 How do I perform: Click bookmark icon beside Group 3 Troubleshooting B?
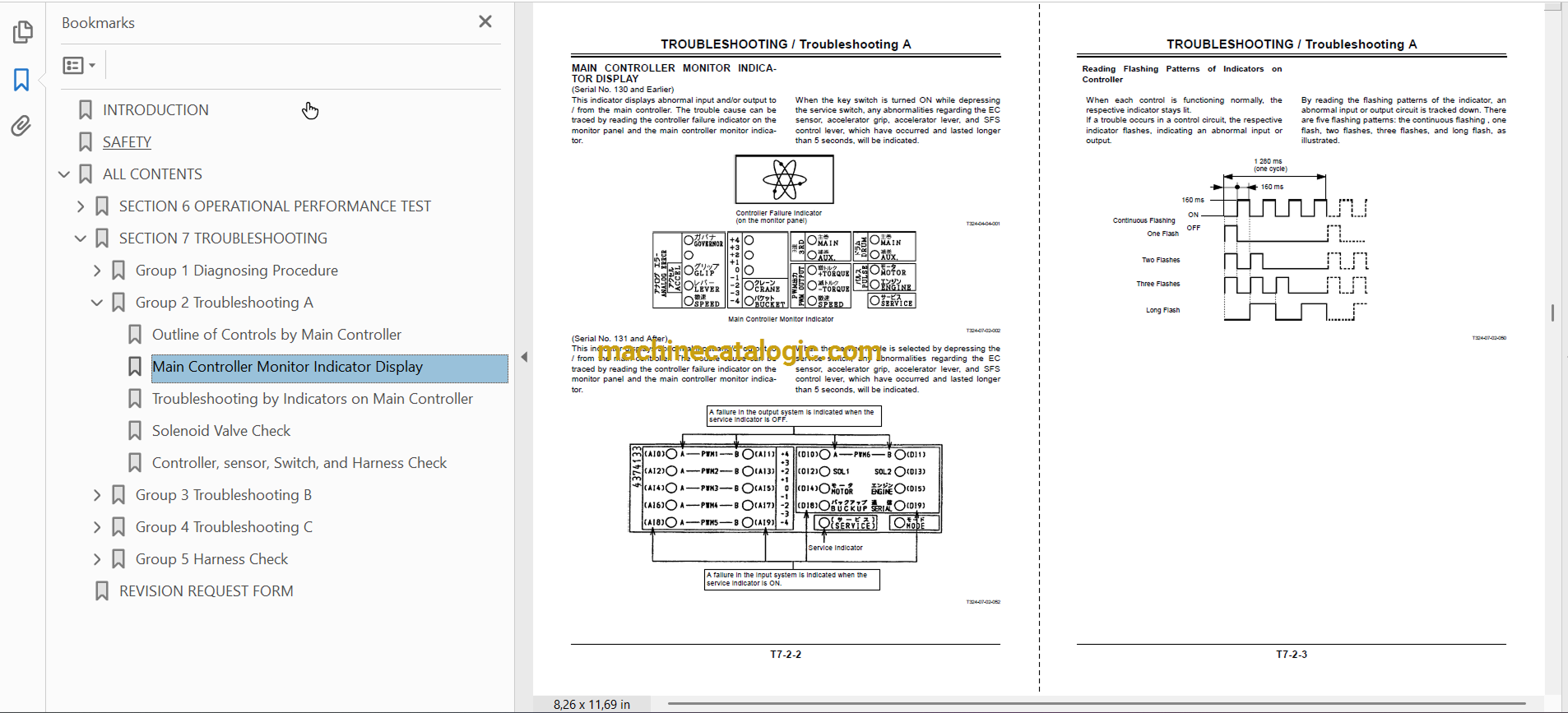point(118,494)
